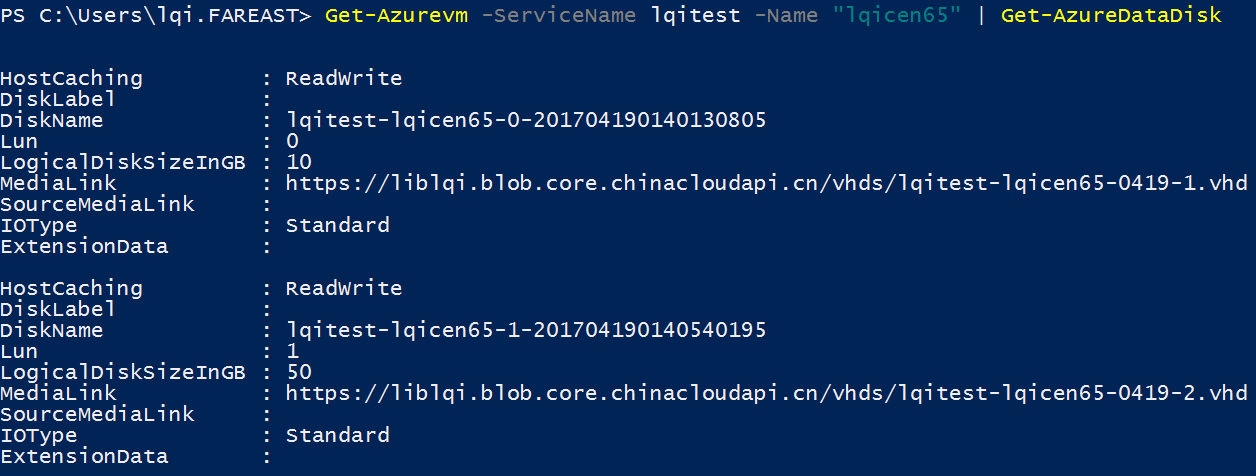Click the Get-AzureDataDisk cmdlet in the command
Image resolution: width=1256 pixels, height=476 pixels.
pyautogui.click(x=1110, y=17)
